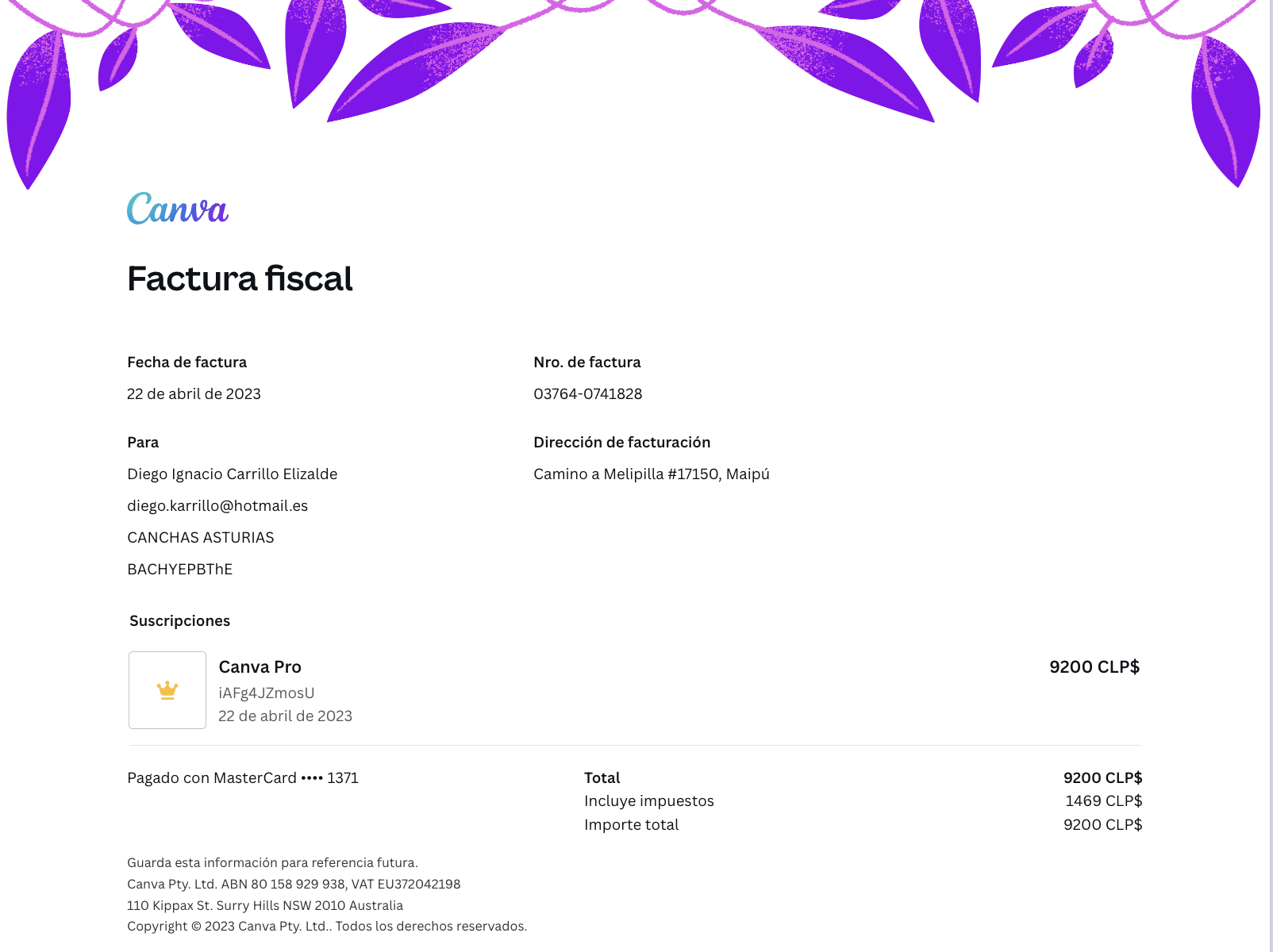Click the CANCHAS ASTURIAS text
The height and width of the screenshot is (952, 1273).
[200, 538]
